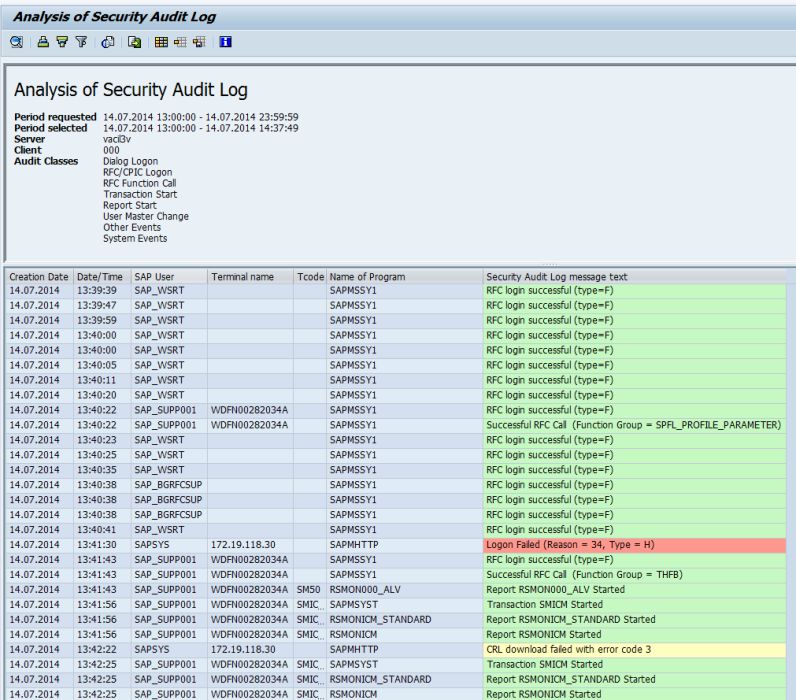Screen dimensions: 796x700
Task: Export the list to a local file
Action: coord(135,42)
